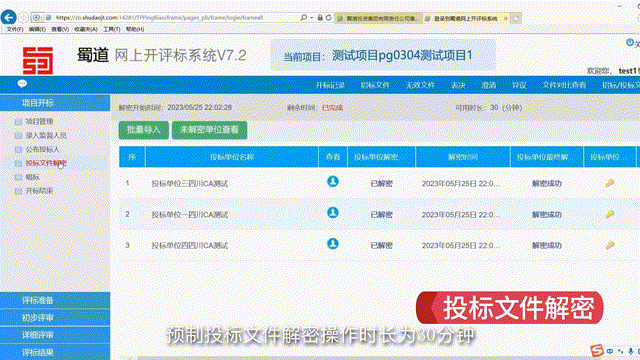Click the red 蜀道 logo
Image resolution: width=640 pixels, height=360 pixels.
pyautogui.click(x=38, y=60)
